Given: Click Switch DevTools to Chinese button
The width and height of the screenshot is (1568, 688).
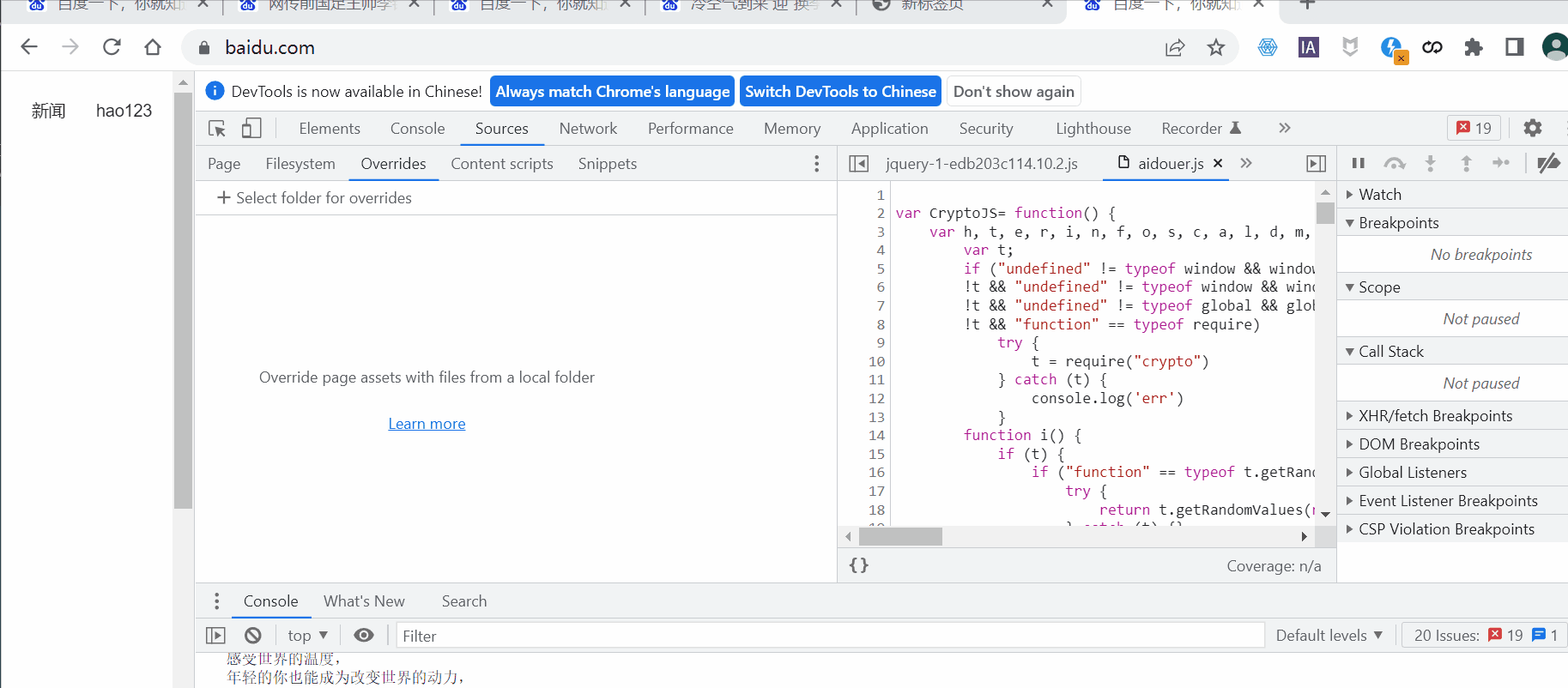Looking at the screenshot, I should click(x=840, y=92).
